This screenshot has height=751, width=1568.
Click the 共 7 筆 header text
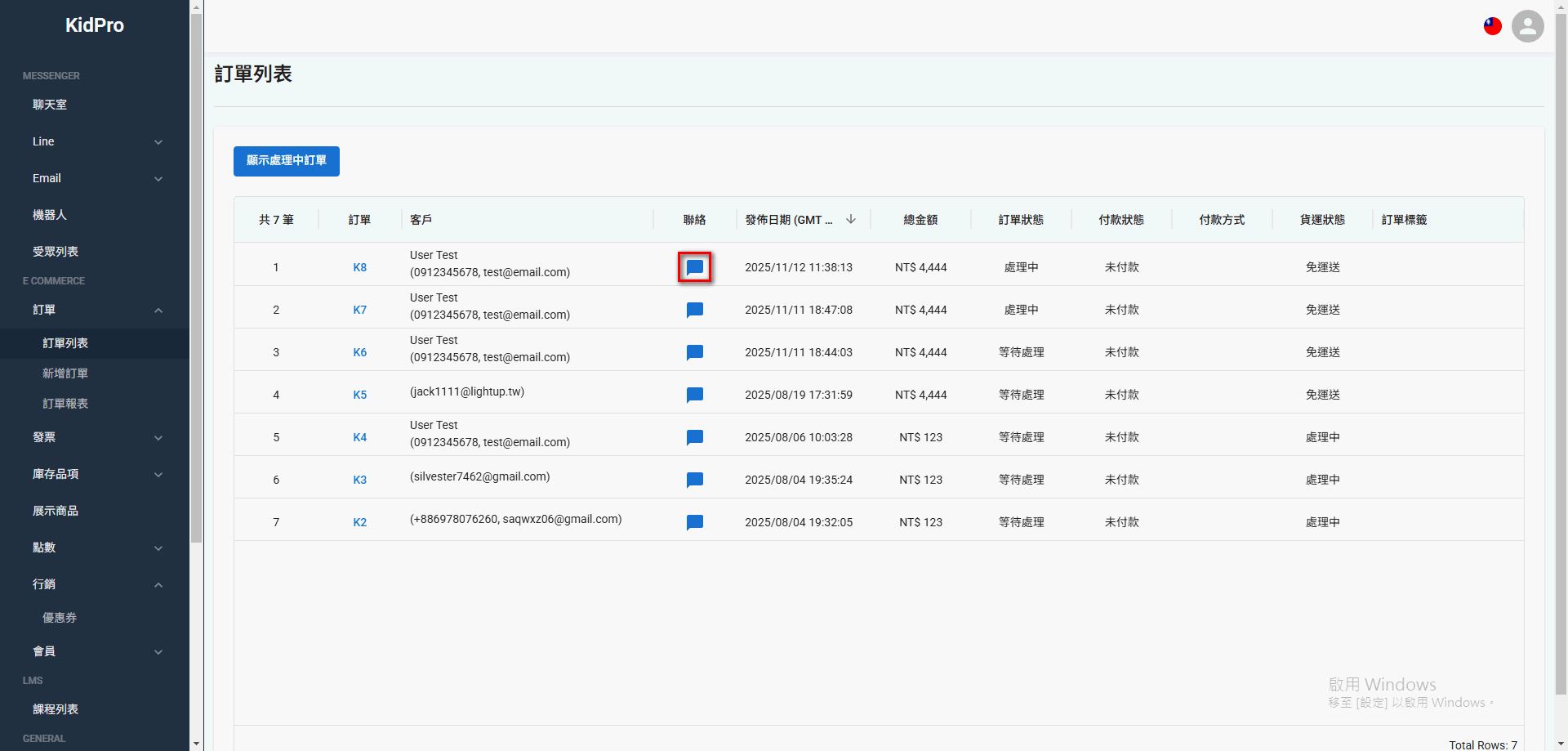coord(276,220)
